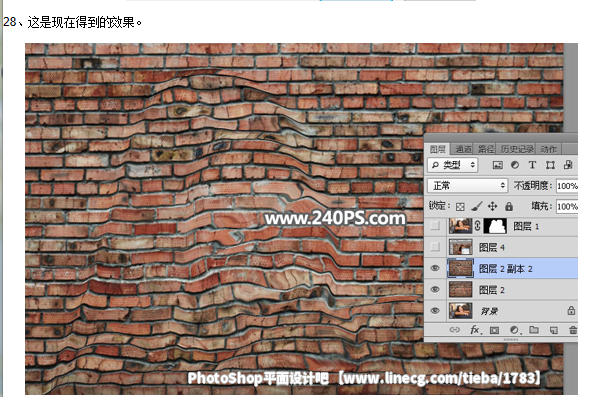Viewport: 596px width, 397px height.
Task: Select 图层 1 image thumbnail
Action: click(460, 226)
